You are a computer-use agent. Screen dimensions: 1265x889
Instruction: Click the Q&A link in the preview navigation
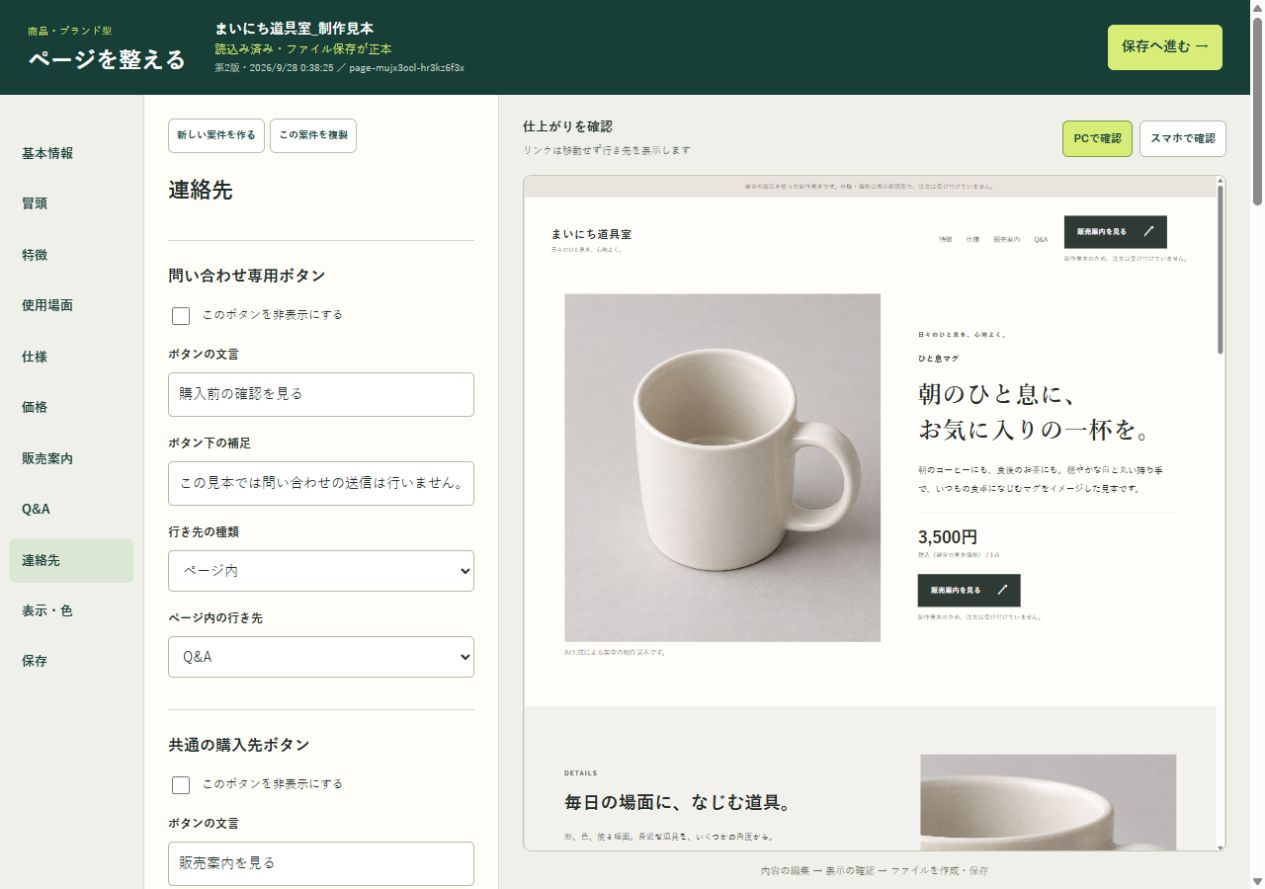point(1041,240)
